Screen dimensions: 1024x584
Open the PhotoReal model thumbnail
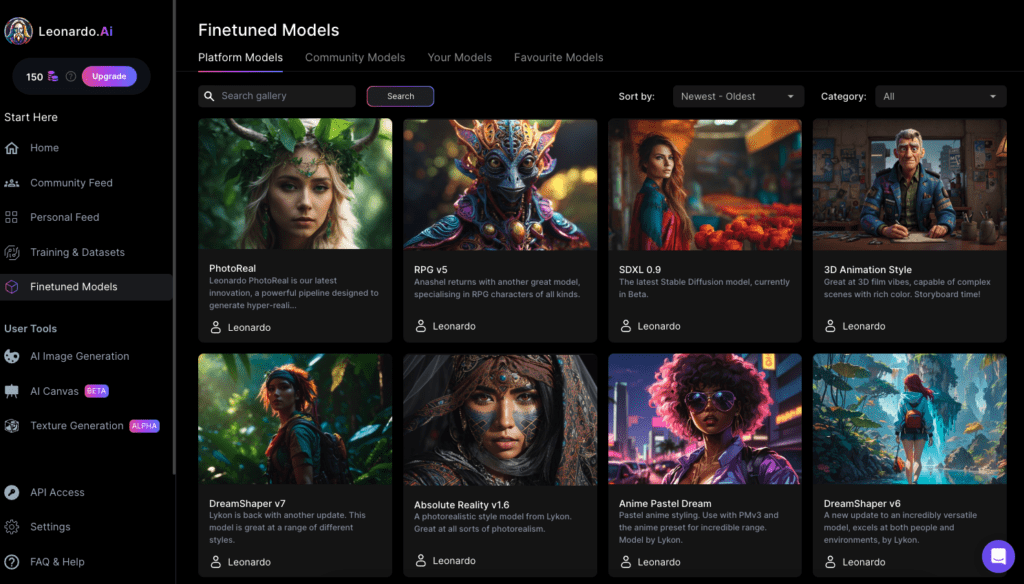(295, 184)
